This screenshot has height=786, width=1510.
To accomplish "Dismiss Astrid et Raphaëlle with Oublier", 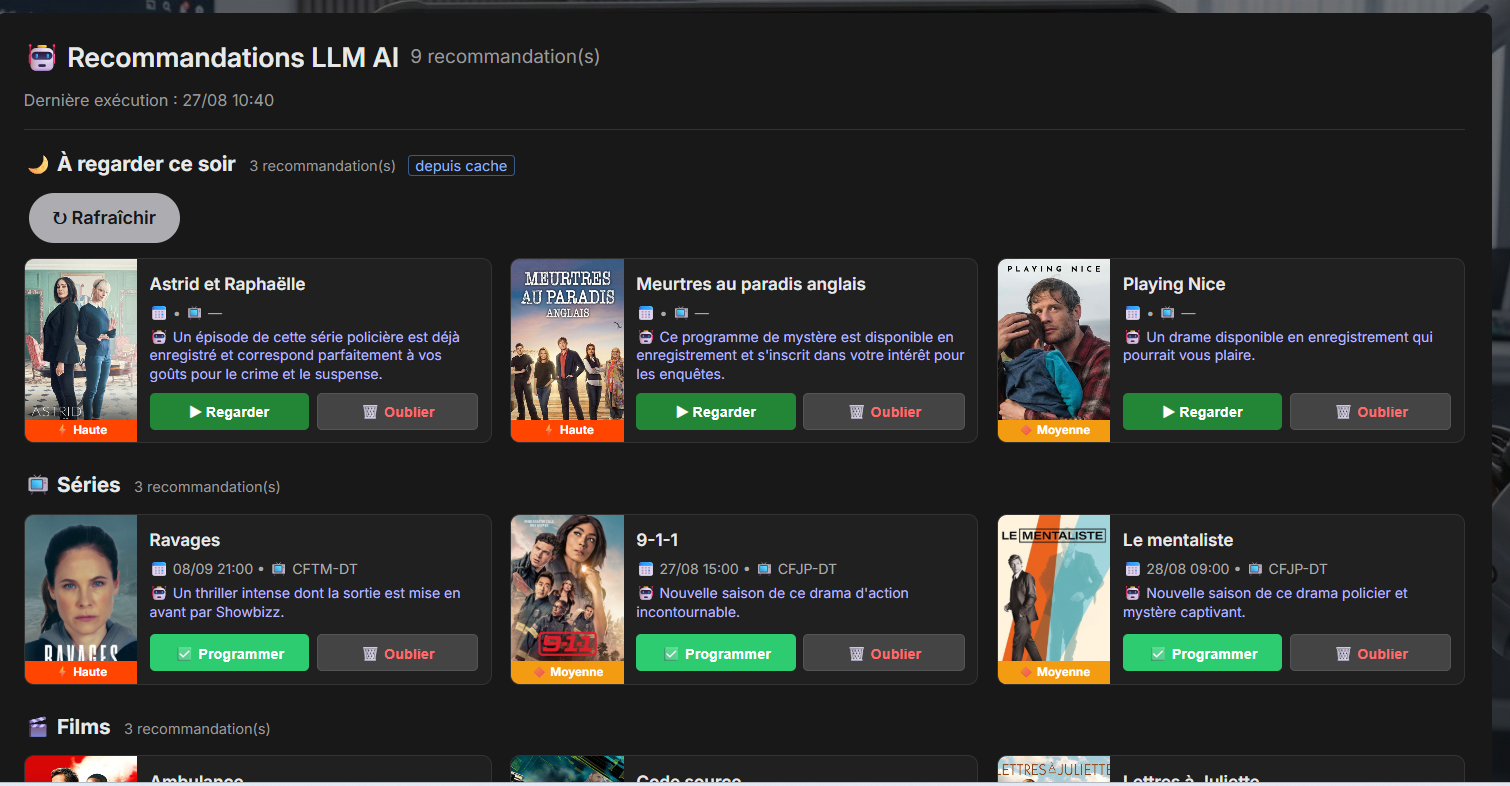I will [x=397, y=412].
